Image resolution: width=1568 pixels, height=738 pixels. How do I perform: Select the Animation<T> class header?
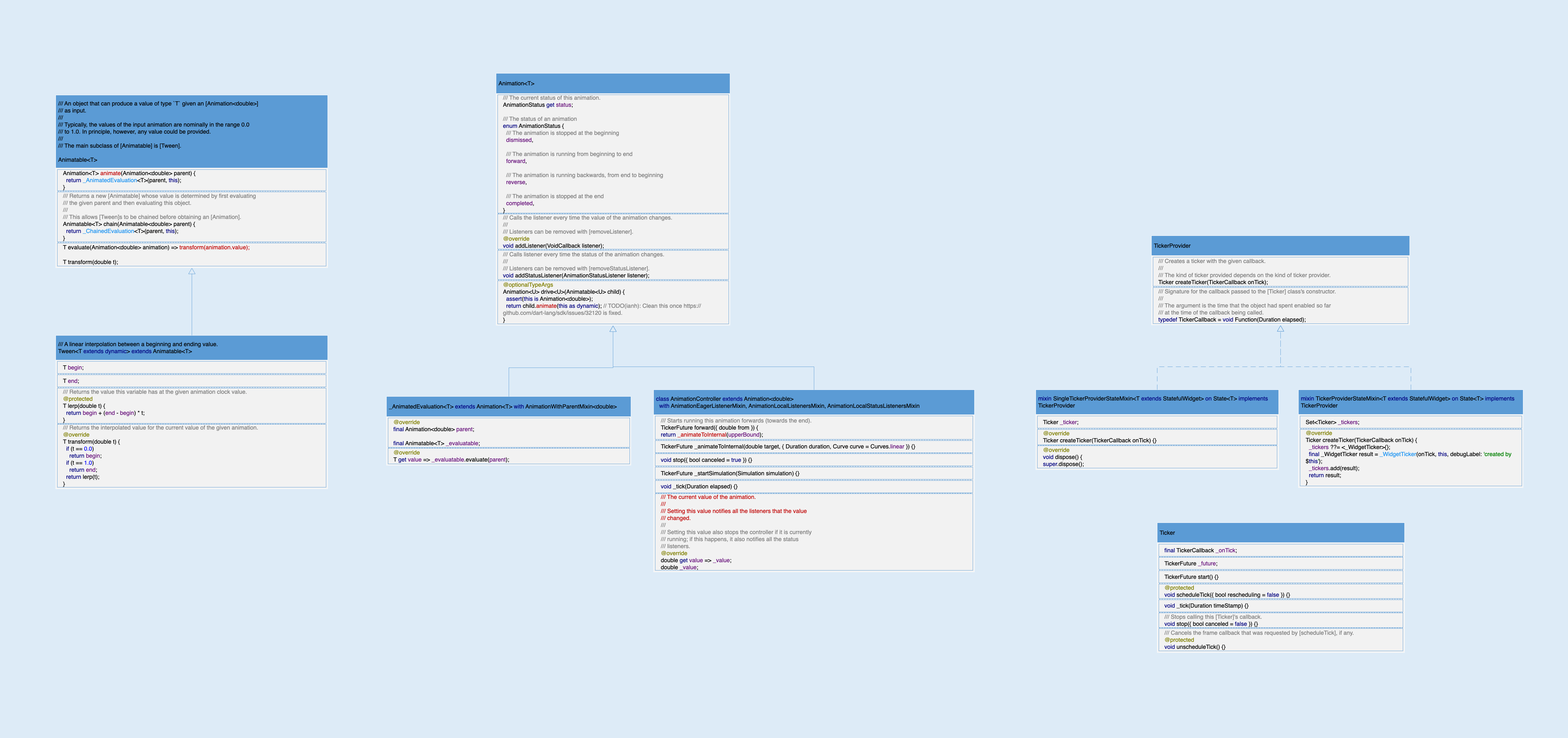pos(612,83)
